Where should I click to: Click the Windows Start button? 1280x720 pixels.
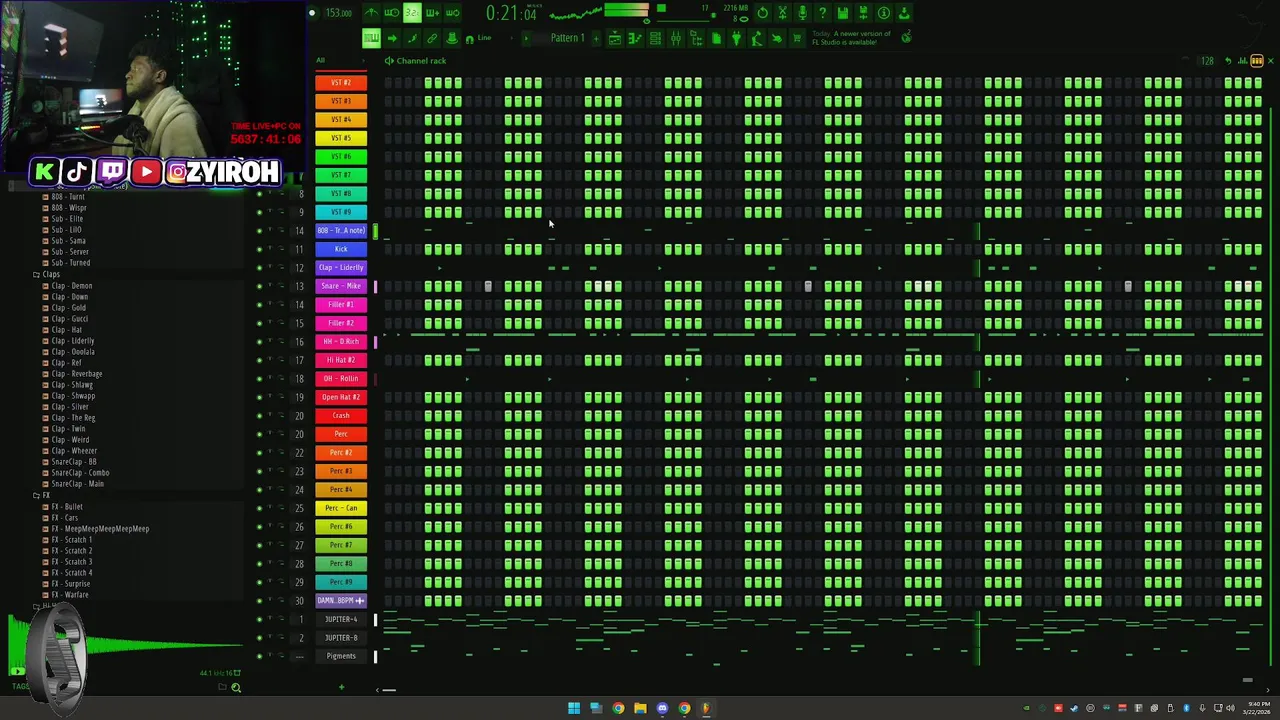click(574, 708)
